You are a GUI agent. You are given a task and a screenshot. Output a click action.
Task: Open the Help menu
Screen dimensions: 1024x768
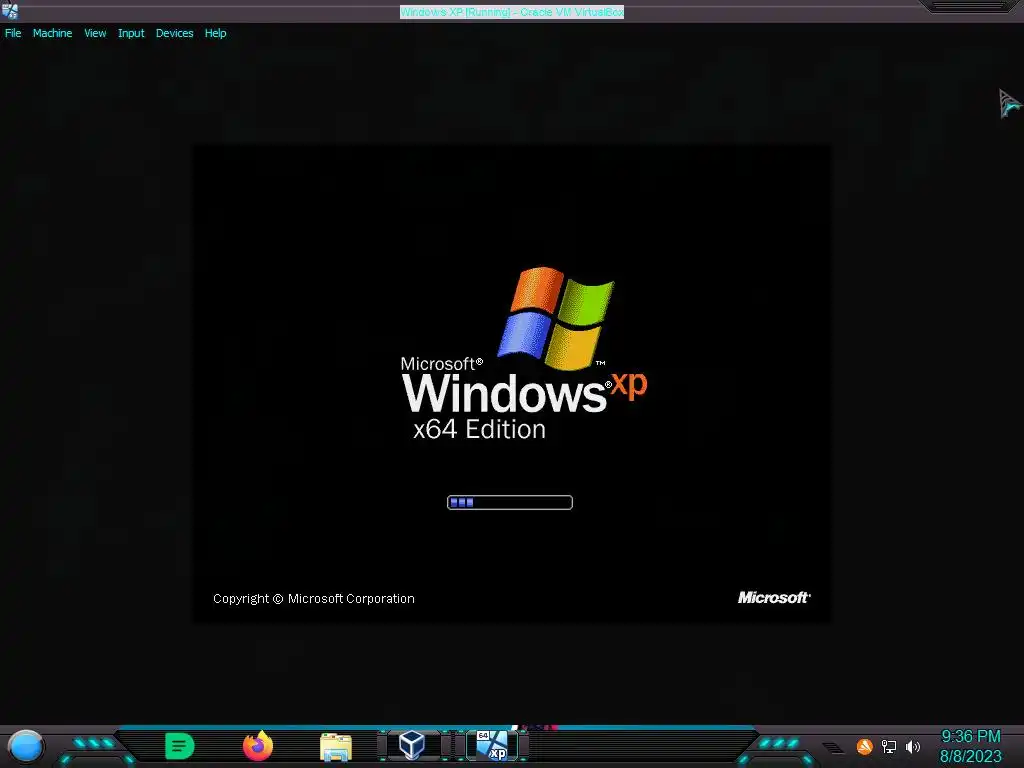pos(216,33)
